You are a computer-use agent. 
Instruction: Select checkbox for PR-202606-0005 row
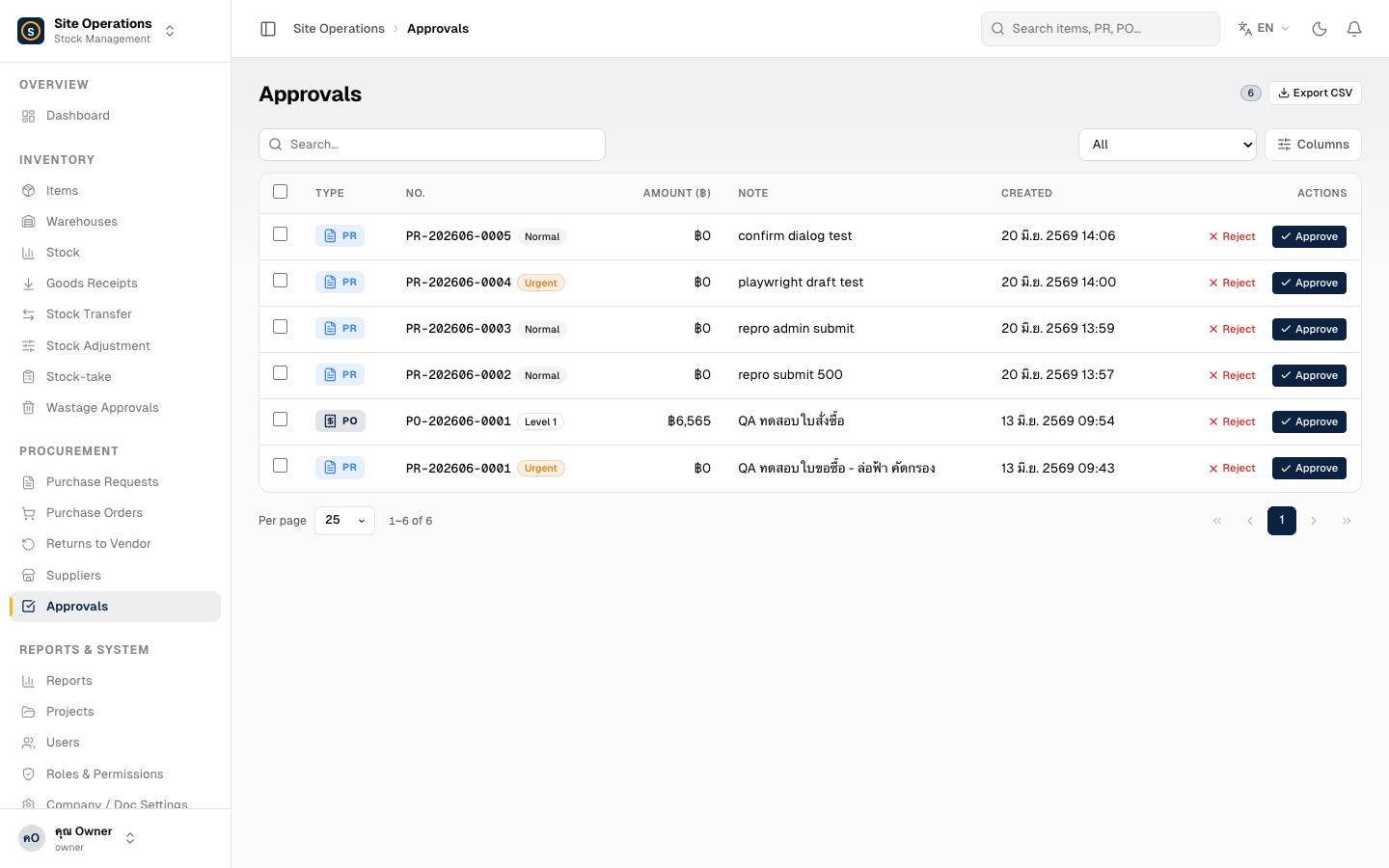click(281, 234)
